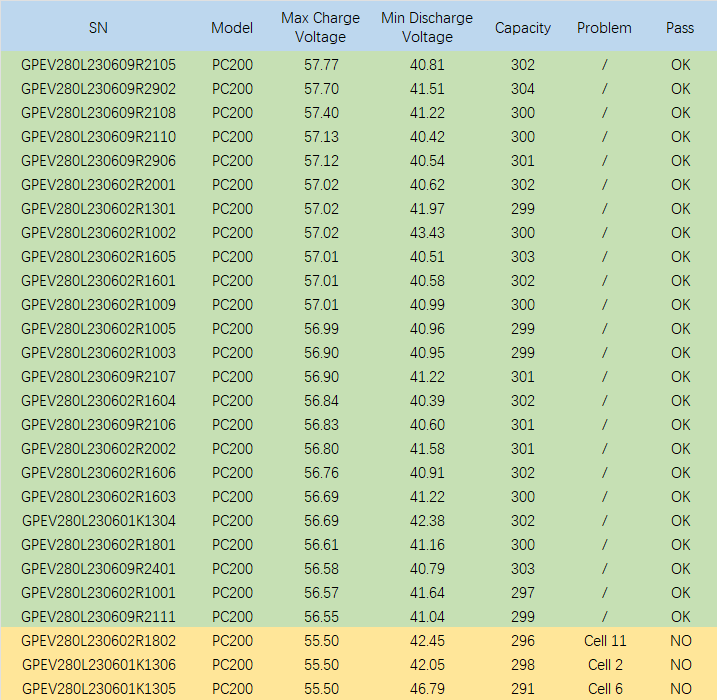Select the capacity value 291
This screenshot has width=717, height=700.
point(523,689)
